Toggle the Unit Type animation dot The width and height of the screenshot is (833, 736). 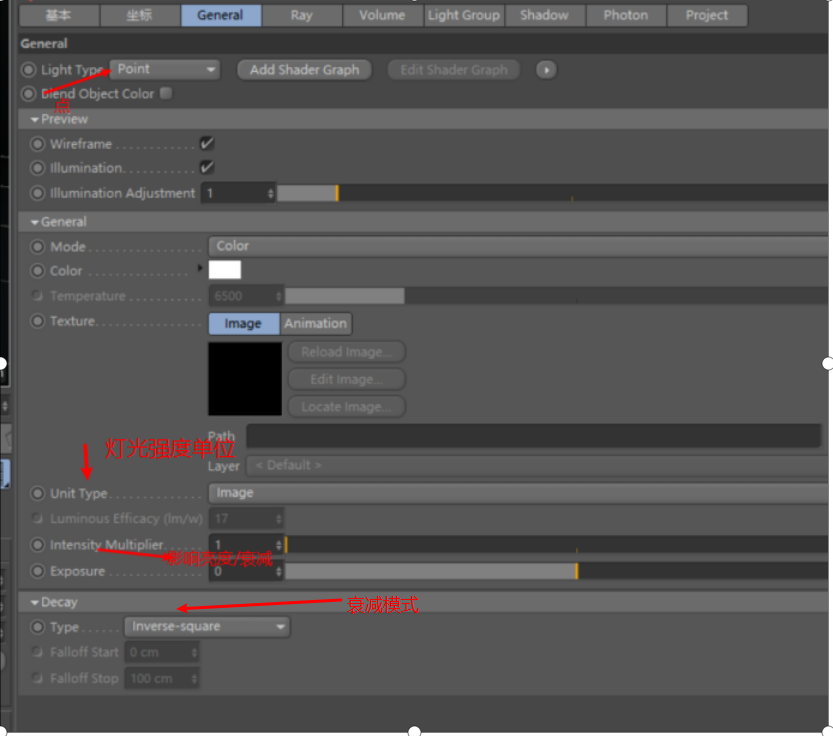[37, 493]
